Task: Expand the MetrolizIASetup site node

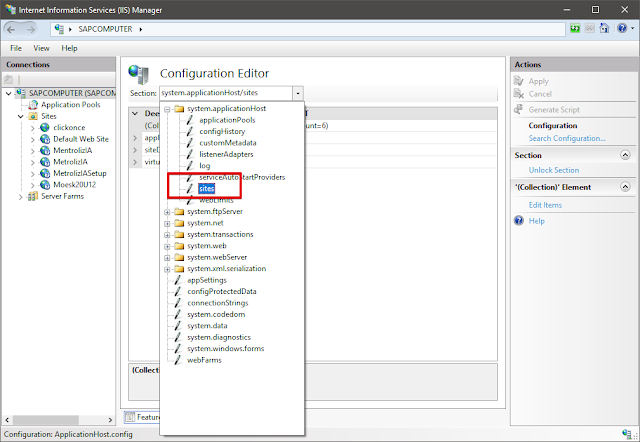Action: tap(33, 174)
